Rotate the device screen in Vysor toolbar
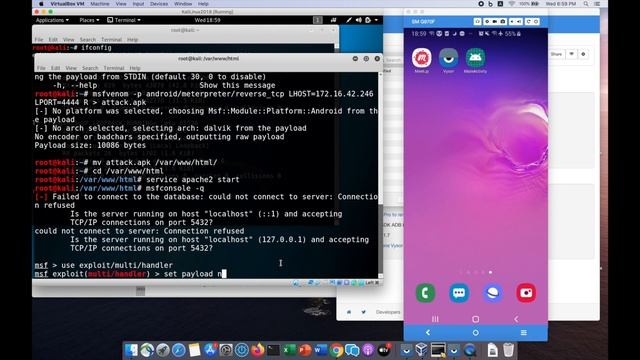 (529, 22)
